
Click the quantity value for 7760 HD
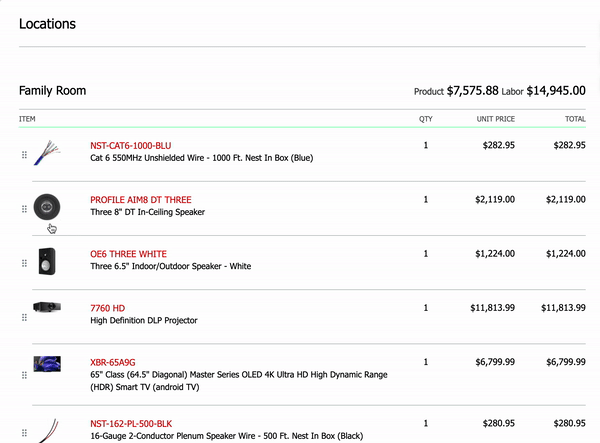[426, 308]
